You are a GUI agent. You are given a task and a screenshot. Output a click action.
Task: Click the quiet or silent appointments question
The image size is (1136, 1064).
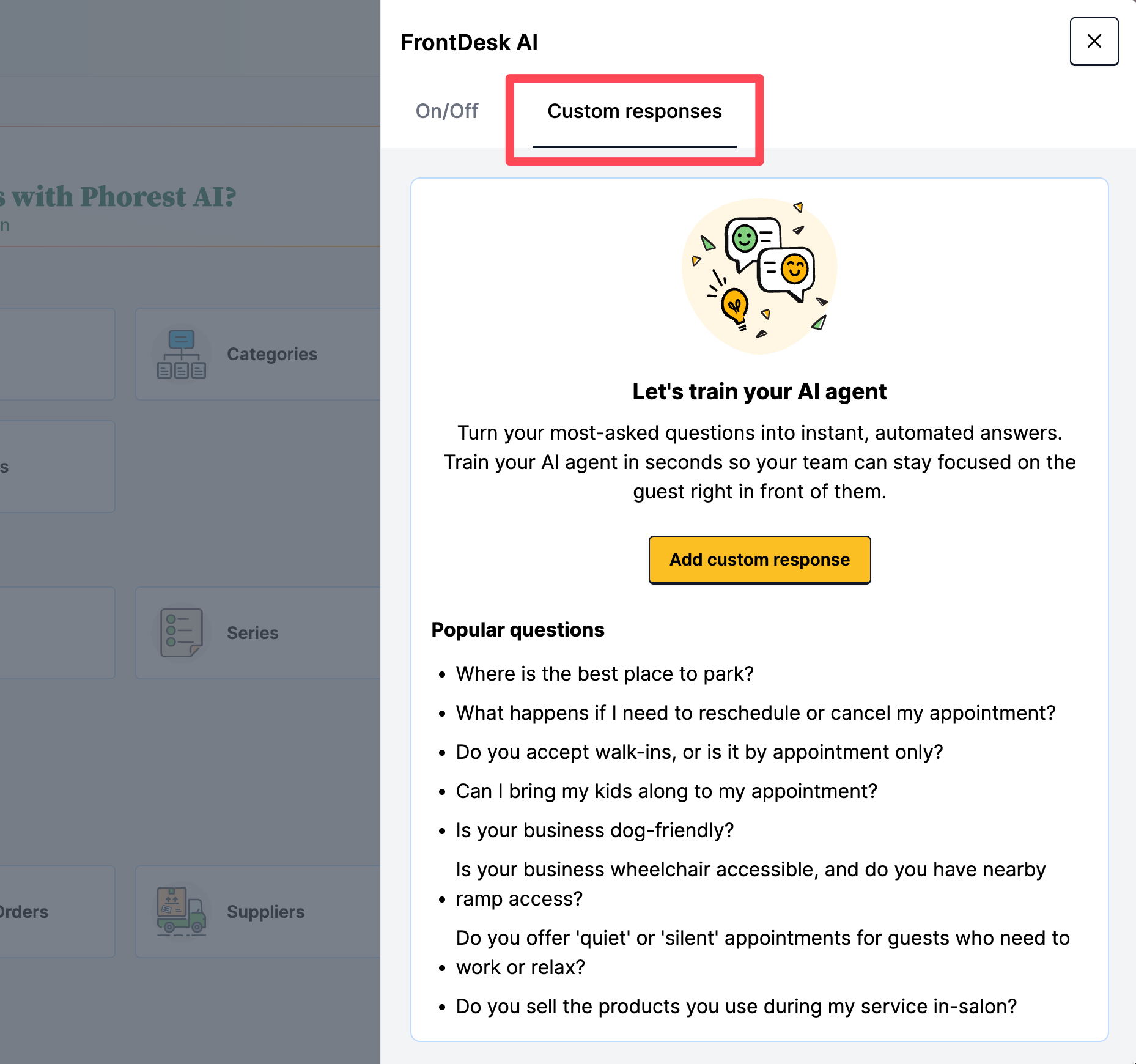(762, 952)
